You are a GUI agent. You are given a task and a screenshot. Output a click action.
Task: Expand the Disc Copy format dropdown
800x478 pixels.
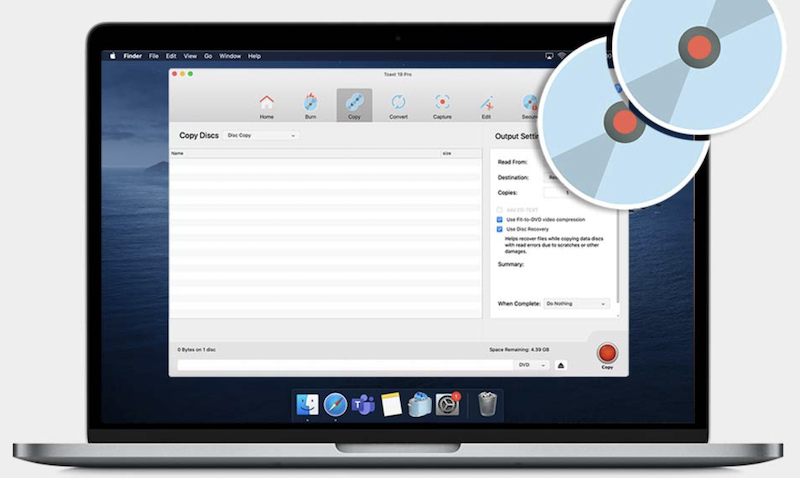261,135
